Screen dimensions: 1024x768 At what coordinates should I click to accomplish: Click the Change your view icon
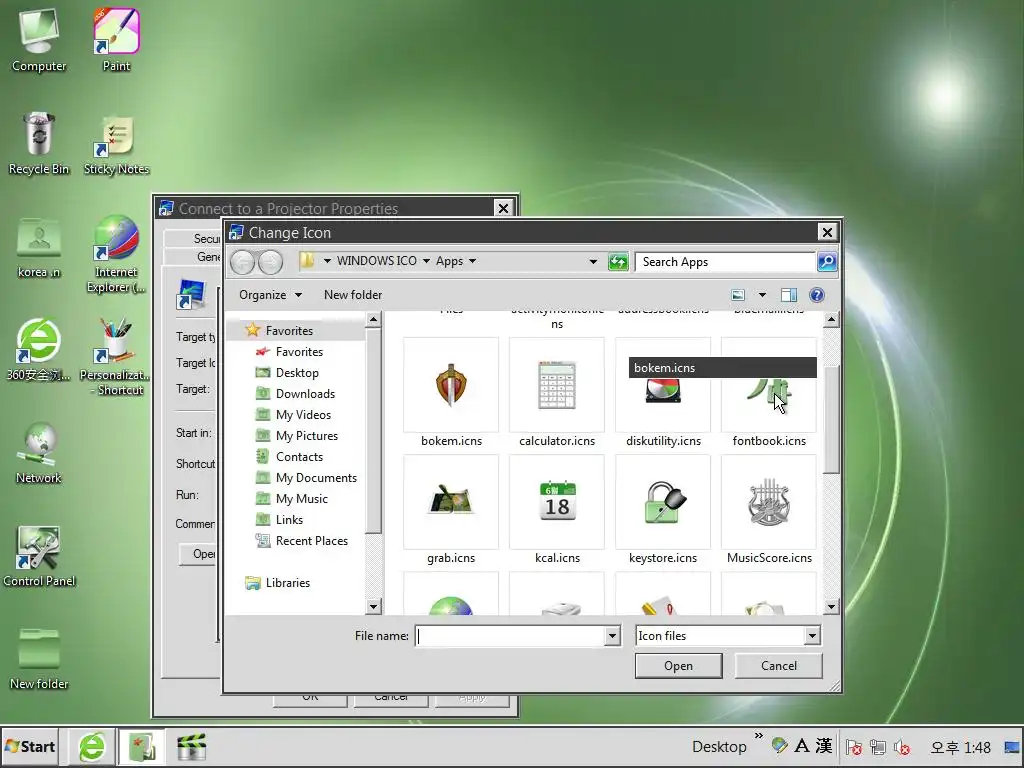(x=738, y=295)
